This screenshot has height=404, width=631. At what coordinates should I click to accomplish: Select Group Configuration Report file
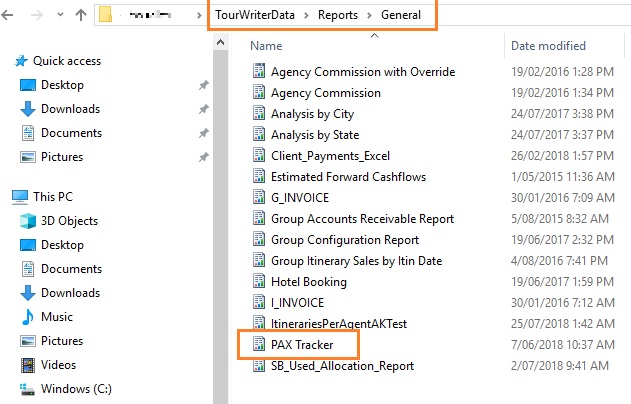[x=345, y=240]
